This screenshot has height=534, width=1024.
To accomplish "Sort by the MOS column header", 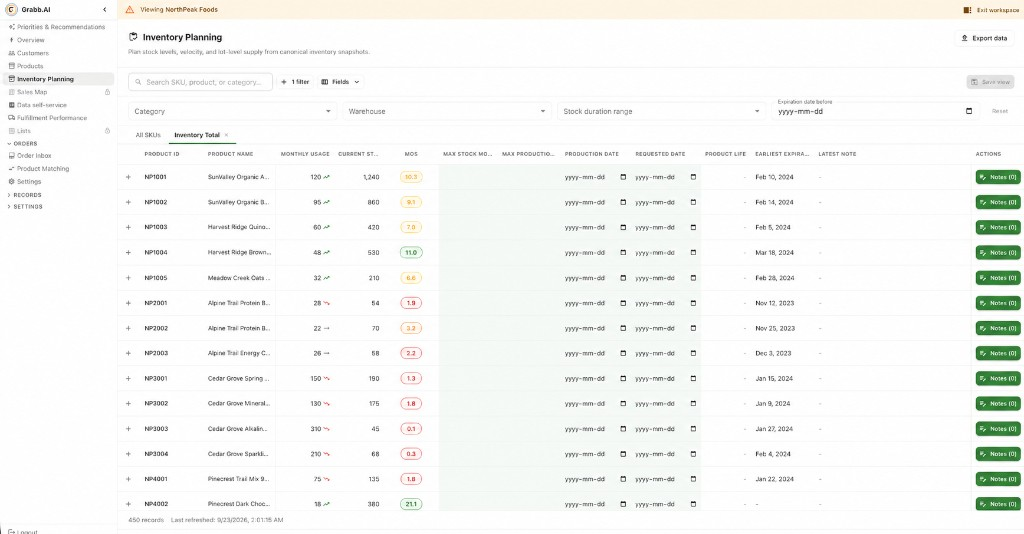I will tap(411, 154).
